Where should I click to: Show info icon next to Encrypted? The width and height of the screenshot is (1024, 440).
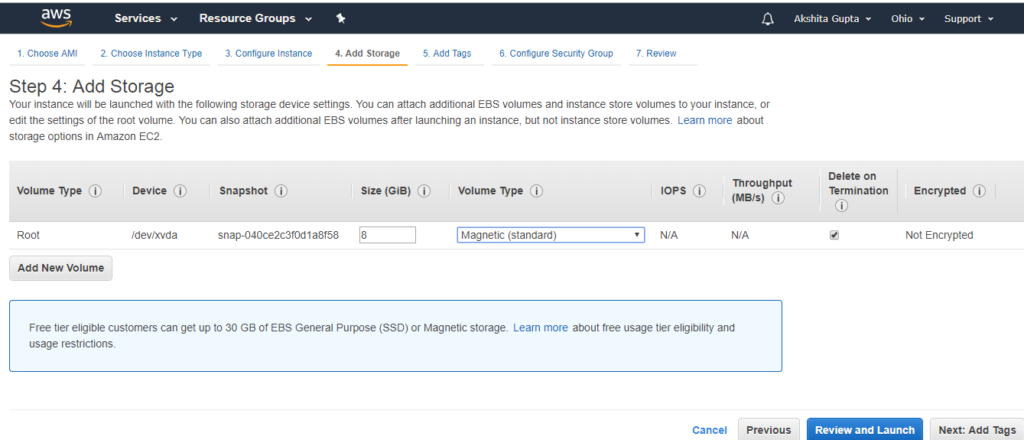click(978, 191)
